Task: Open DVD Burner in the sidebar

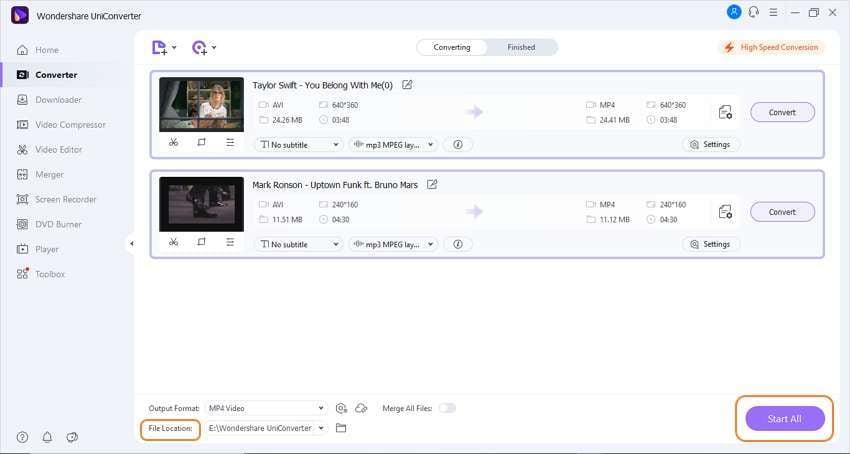Action: 49,225
